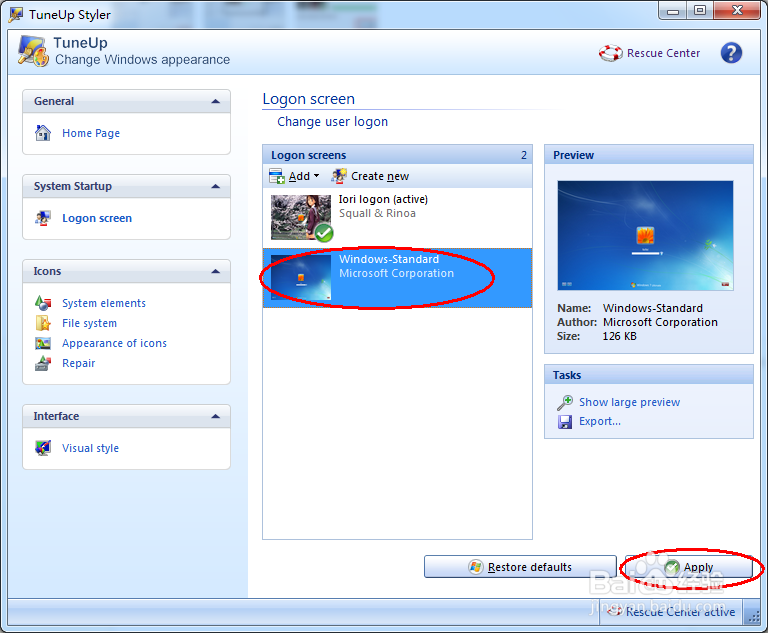The image size is (768, 633).
Task: Select the Iori logon (active) entry
Action: pyautogui.click(x=397, y=218)
